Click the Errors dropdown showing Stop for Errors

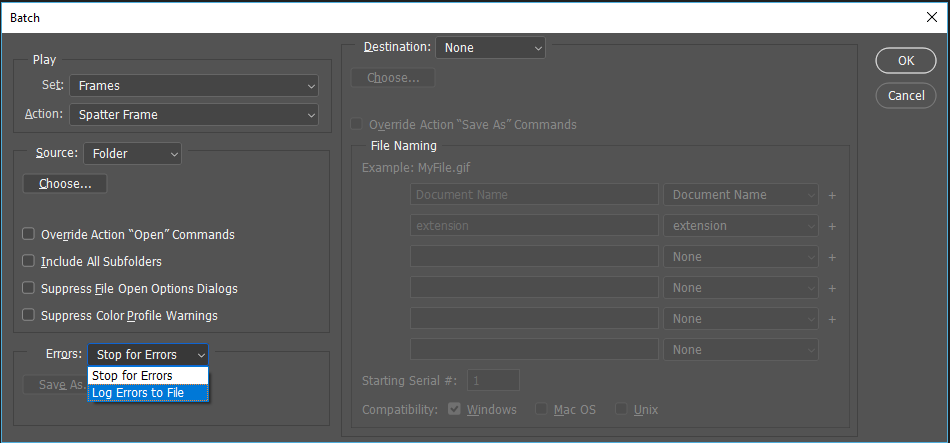[149, 354]
